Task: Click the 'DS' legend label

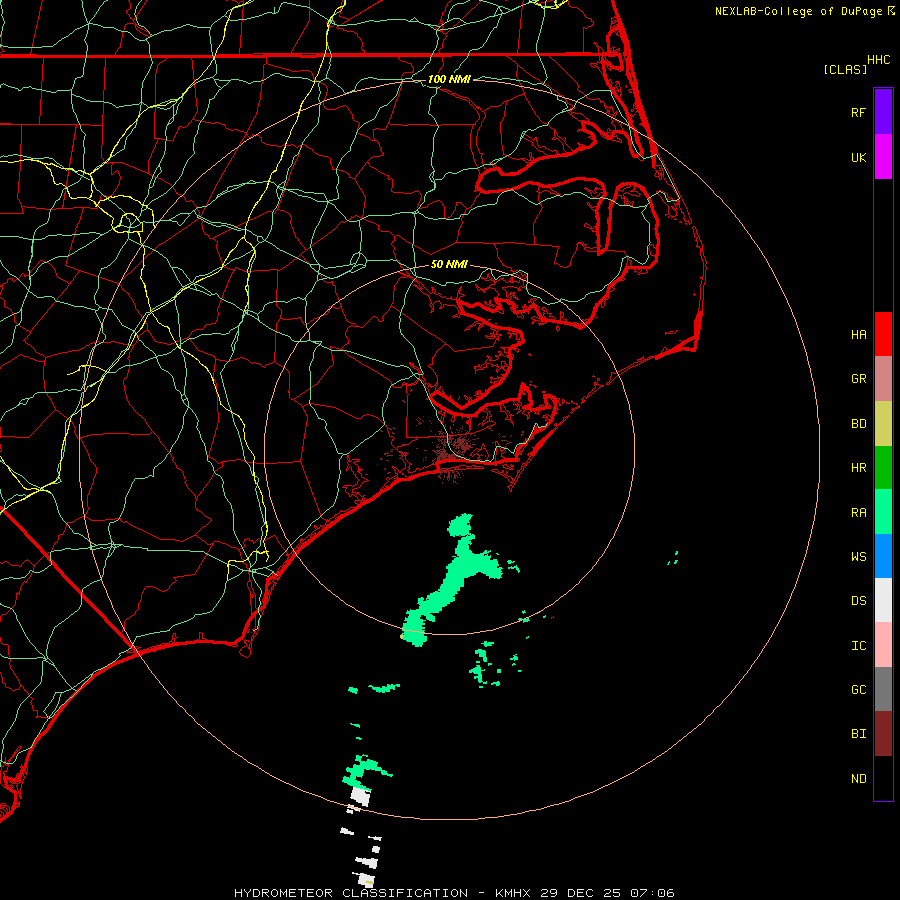Action: point(859,601)
